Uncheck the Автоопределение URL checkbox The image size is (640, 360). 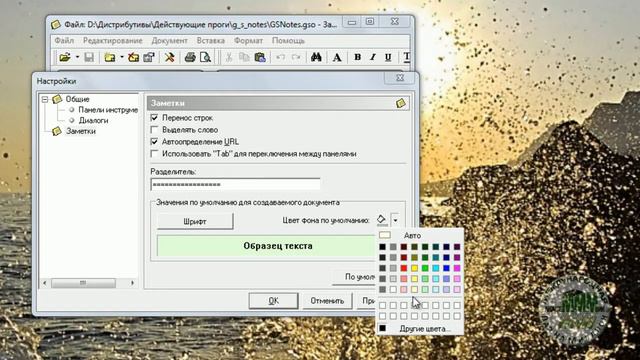(154, 142)
